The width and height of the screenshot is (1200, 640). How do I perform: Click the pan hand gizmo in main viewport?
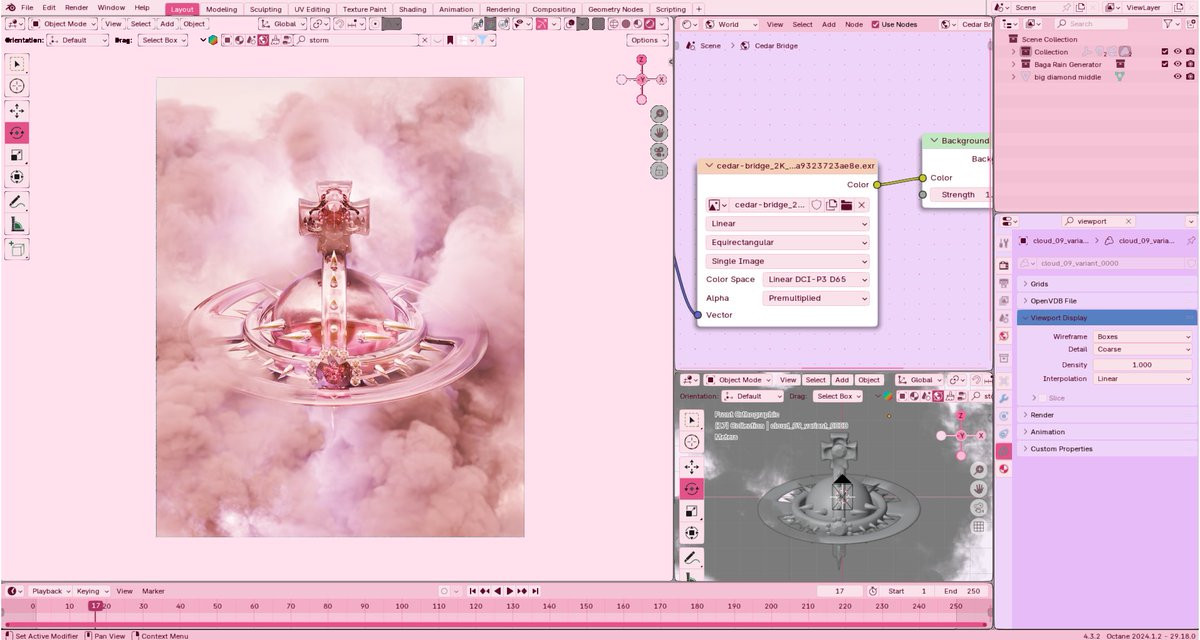659,133
